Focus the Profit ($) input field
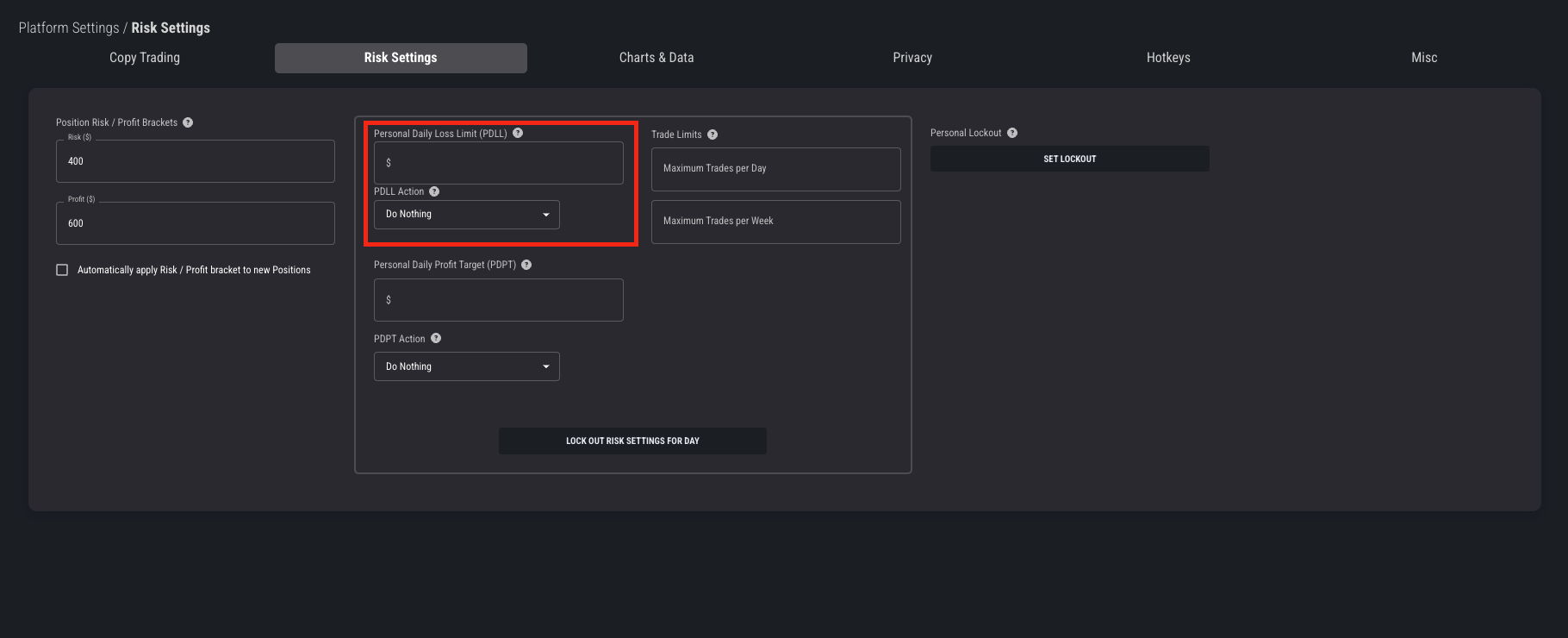1568x638 pixels. [x=195, y=224]
